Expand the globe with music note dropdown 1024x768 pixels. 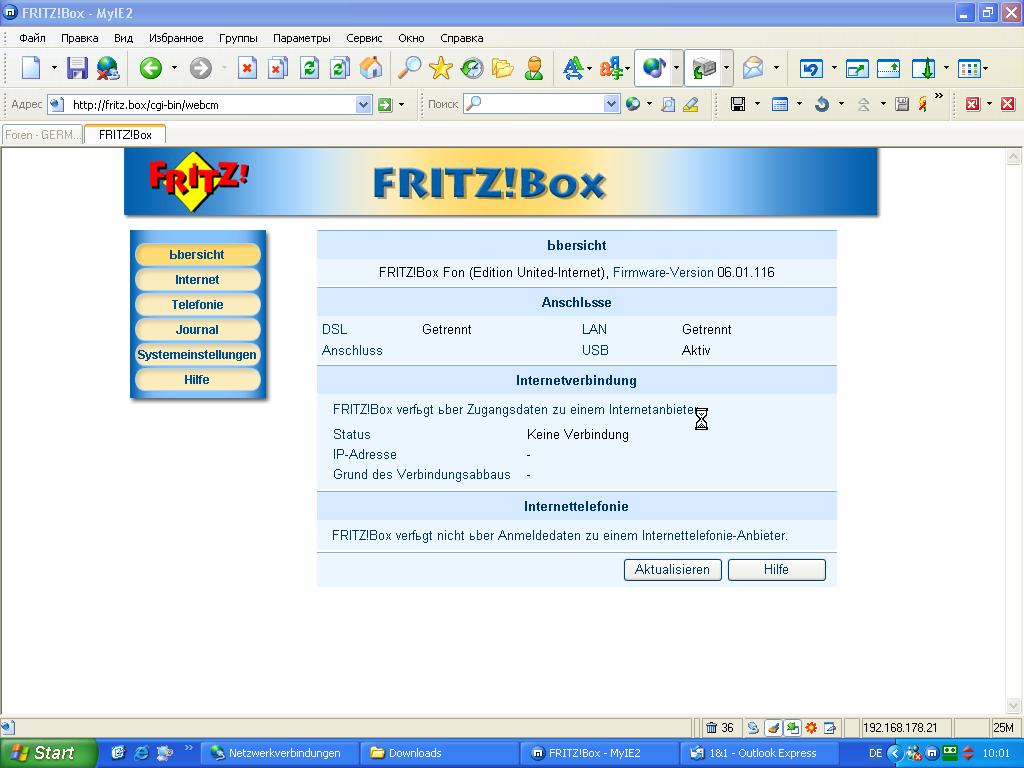click(676, 68)
